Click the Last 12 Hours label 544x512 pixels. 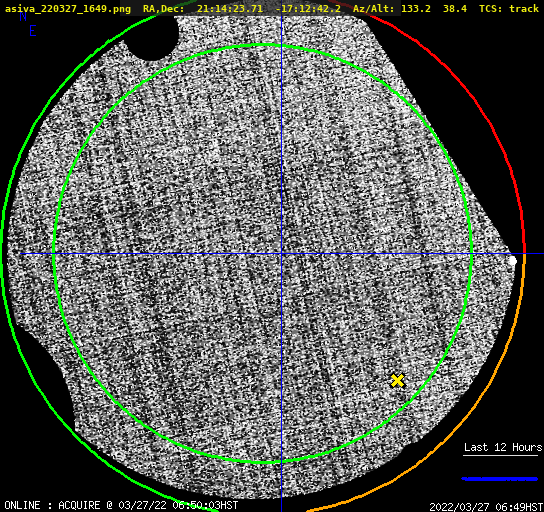503,447
